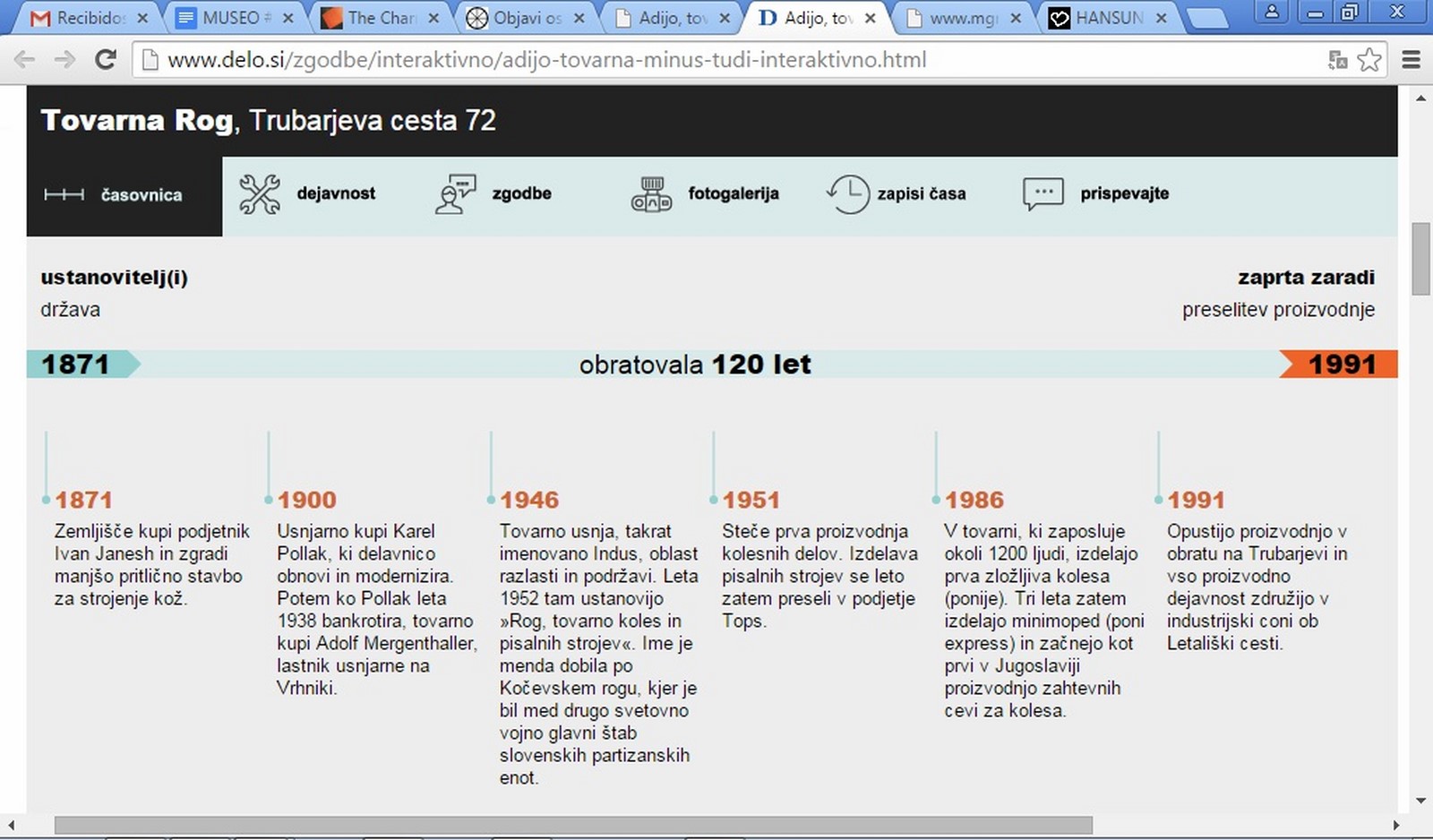Click the zgodbe person-speech icon
The image size is (1433, 840).
455,194
